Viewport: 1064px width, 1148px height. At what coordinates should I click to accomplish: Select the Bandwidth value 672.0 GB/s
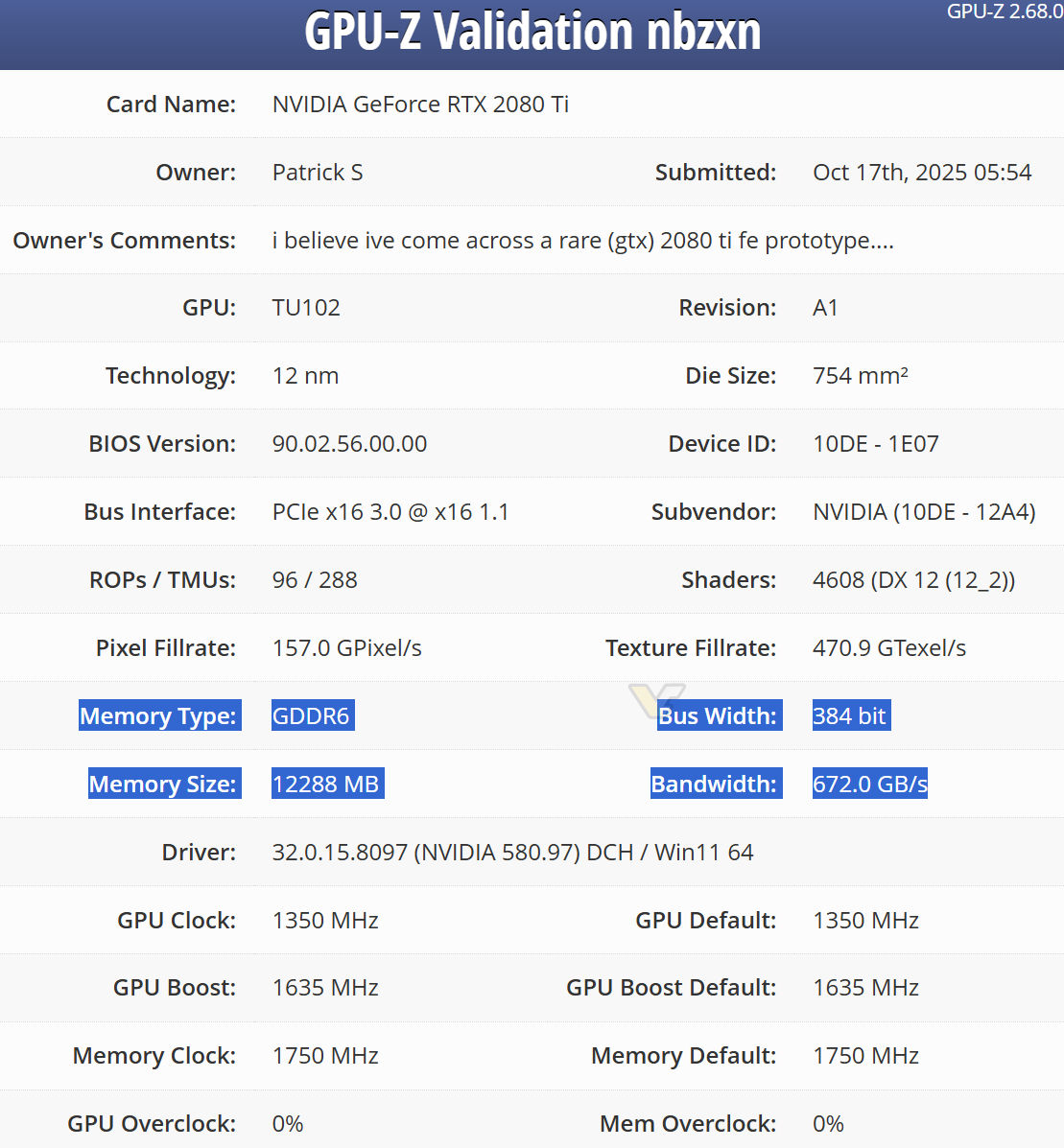point(869,784)
